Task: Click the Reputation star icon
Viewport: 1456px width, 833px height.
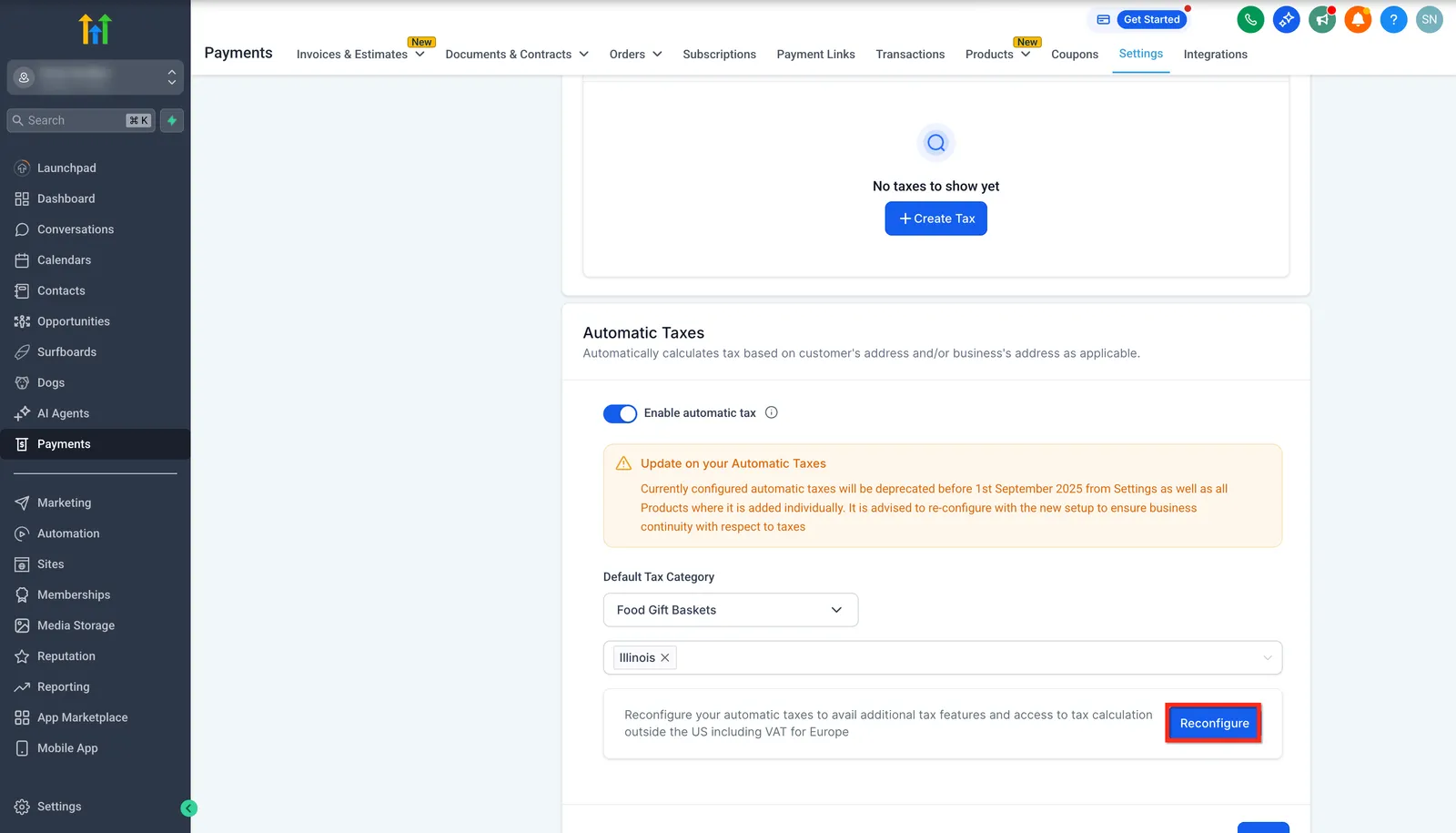Action: point(22,656)
